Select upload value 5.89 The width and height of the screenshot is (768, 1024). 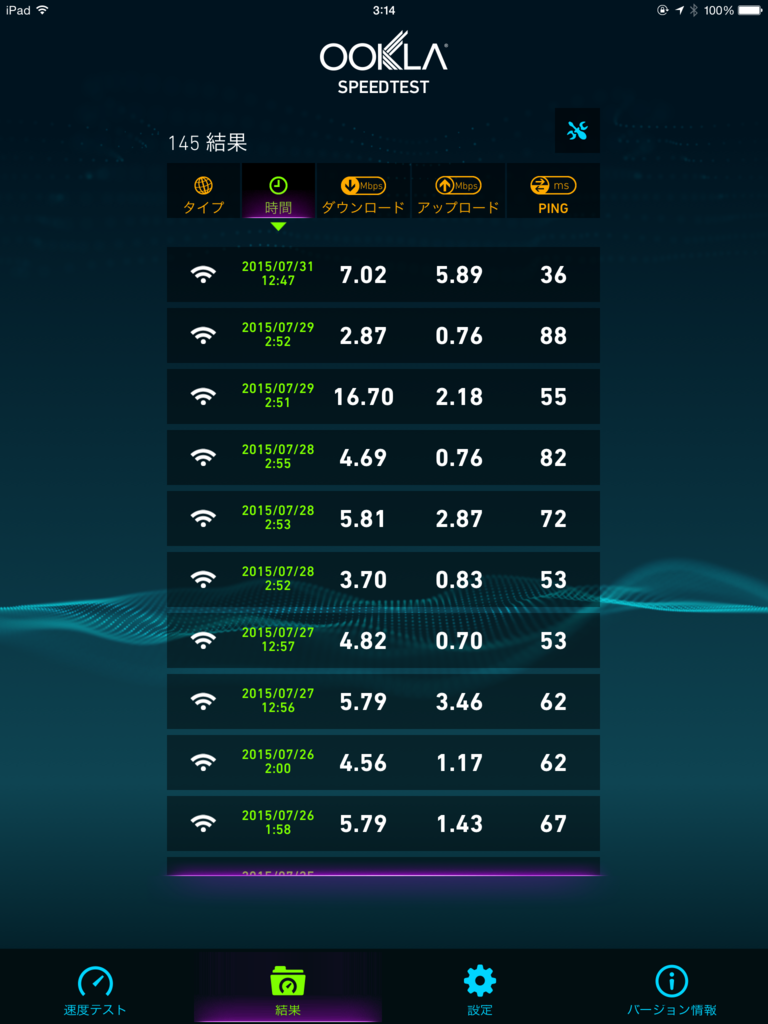coord(459,275)
